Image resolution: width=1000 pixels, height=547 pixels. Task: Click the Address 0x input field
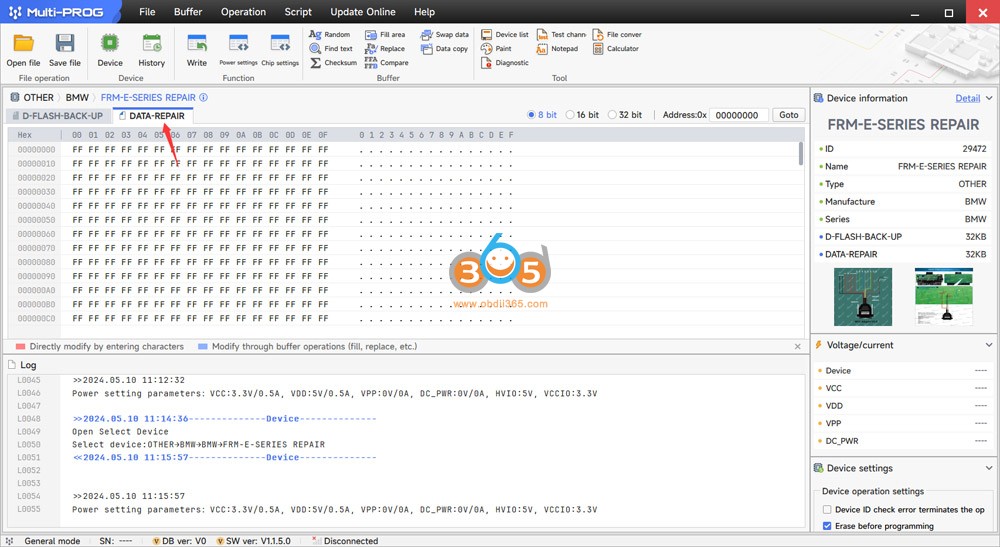click(739, 115)
